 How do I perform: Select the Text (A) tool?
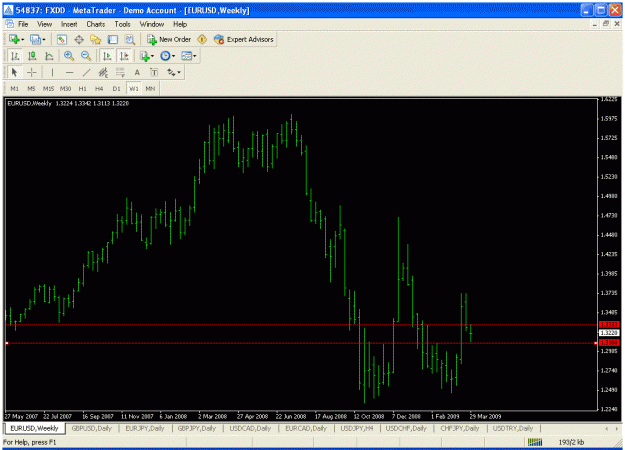(x=137, y=73)
